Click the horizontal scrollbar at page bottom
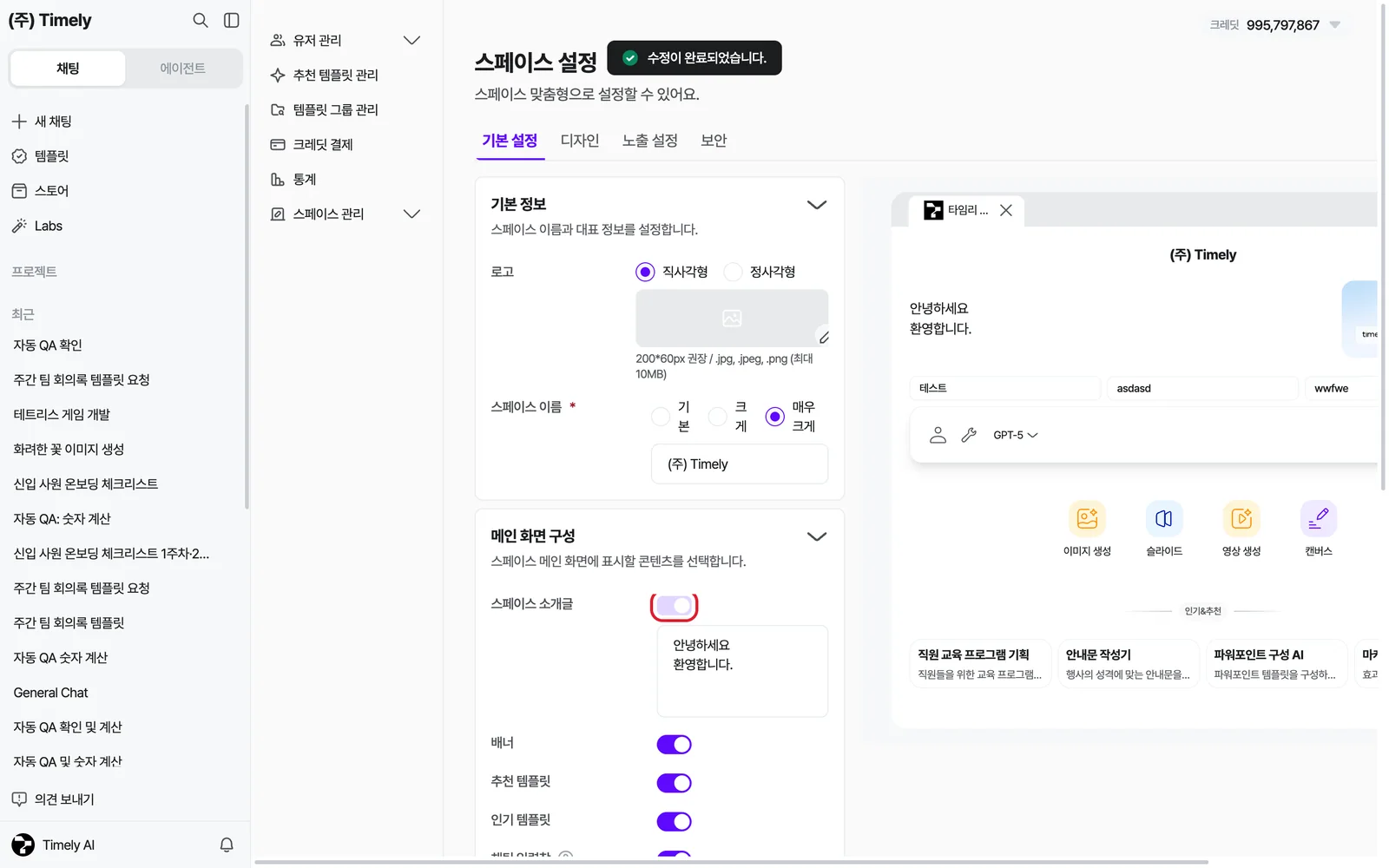 click(x=731, y=862)
